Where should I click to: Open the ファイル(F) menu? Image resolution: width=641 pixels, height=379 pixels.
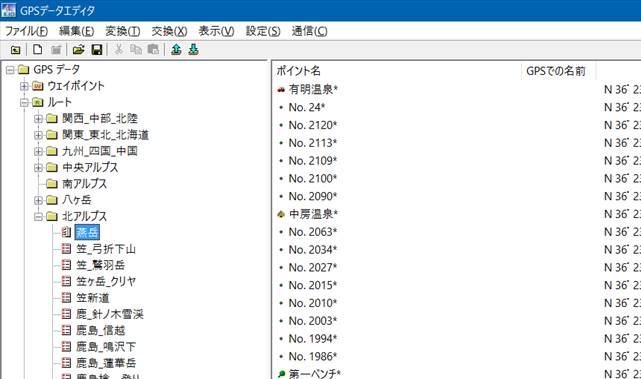(26, 31)
